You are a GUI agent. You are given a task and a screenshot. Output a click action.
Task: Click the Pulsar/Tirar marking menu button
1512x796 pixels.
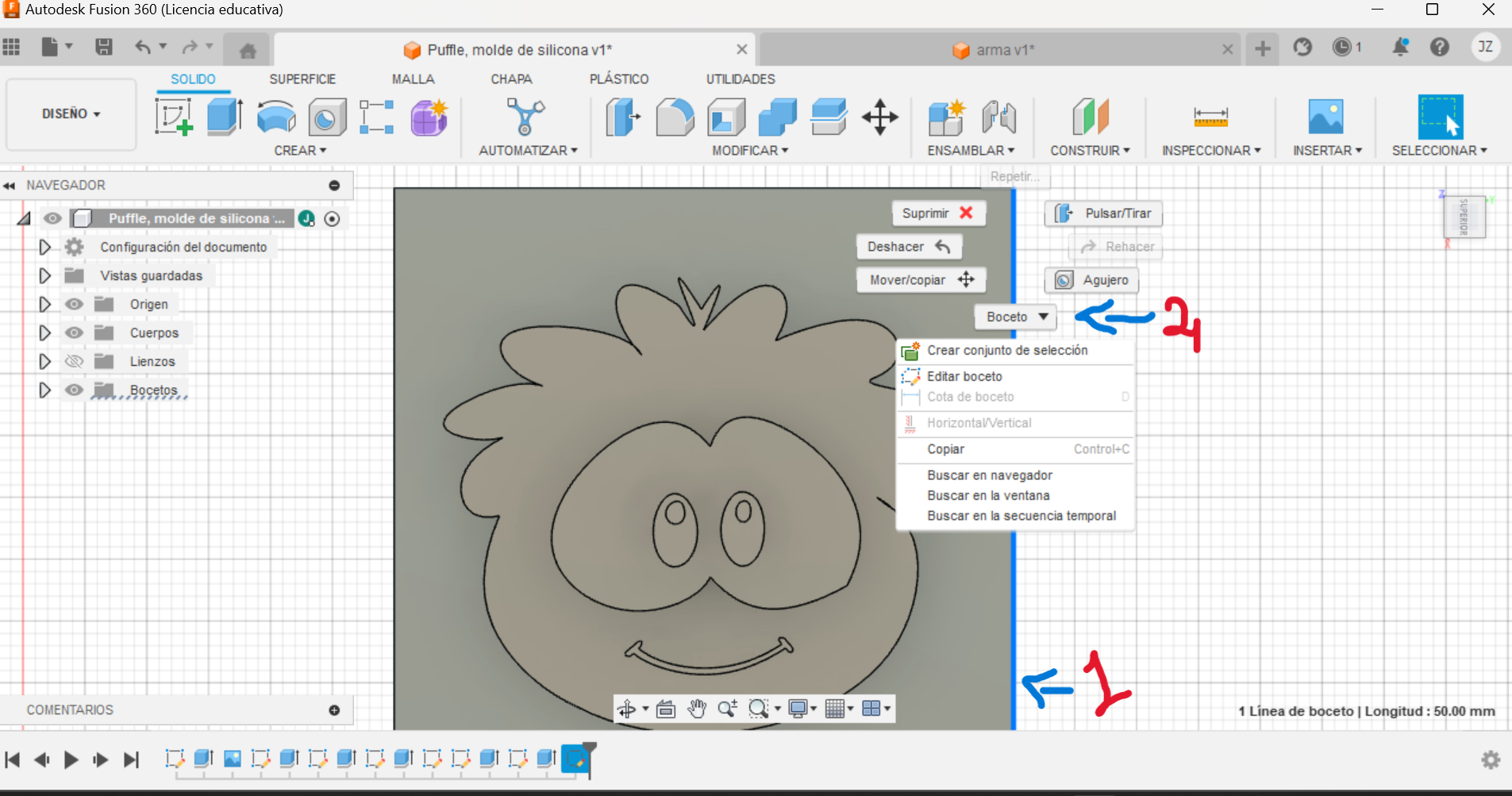tap(1103, 213)
